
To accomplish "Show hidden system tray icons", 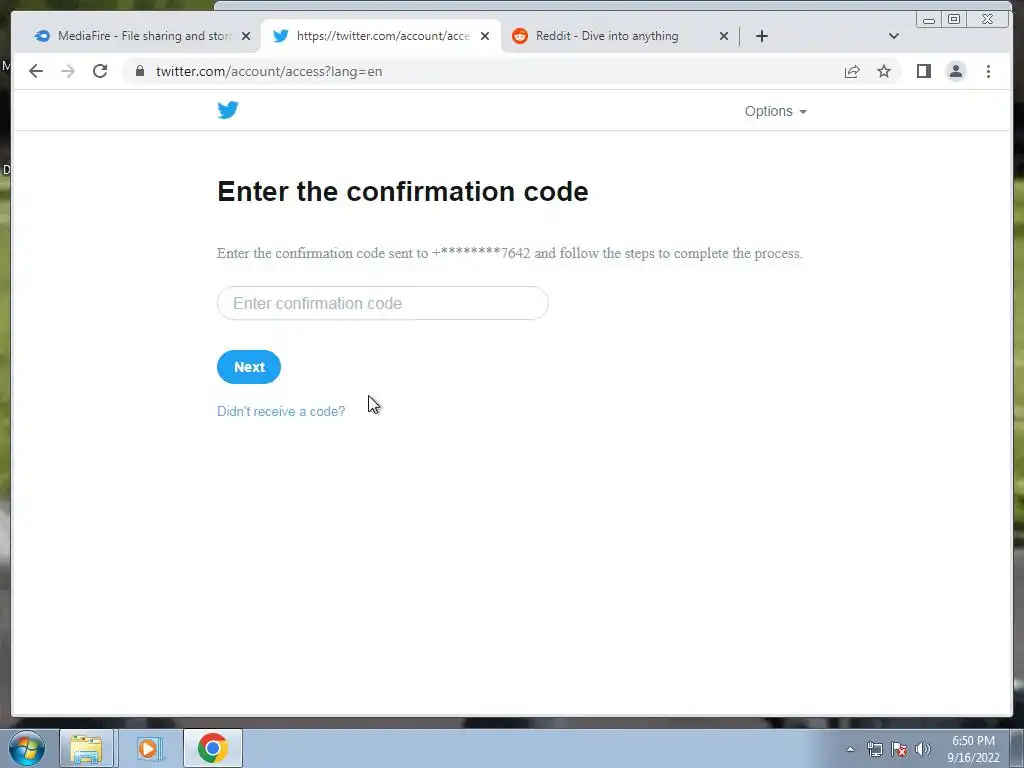I will point(850,749).
